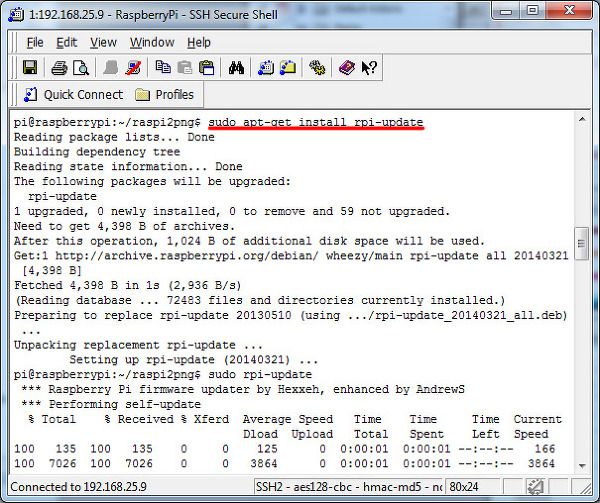The image size is (600, 503).
Task: Click the Copy two-pages icon
Action: click(x=163, y=67)
